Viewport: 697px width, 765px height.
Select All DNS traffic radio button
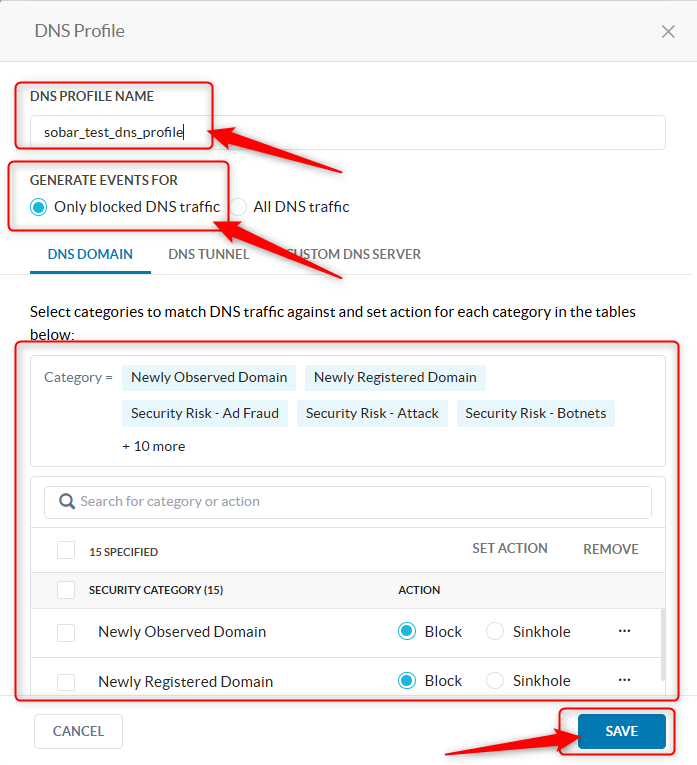[238, 207]
